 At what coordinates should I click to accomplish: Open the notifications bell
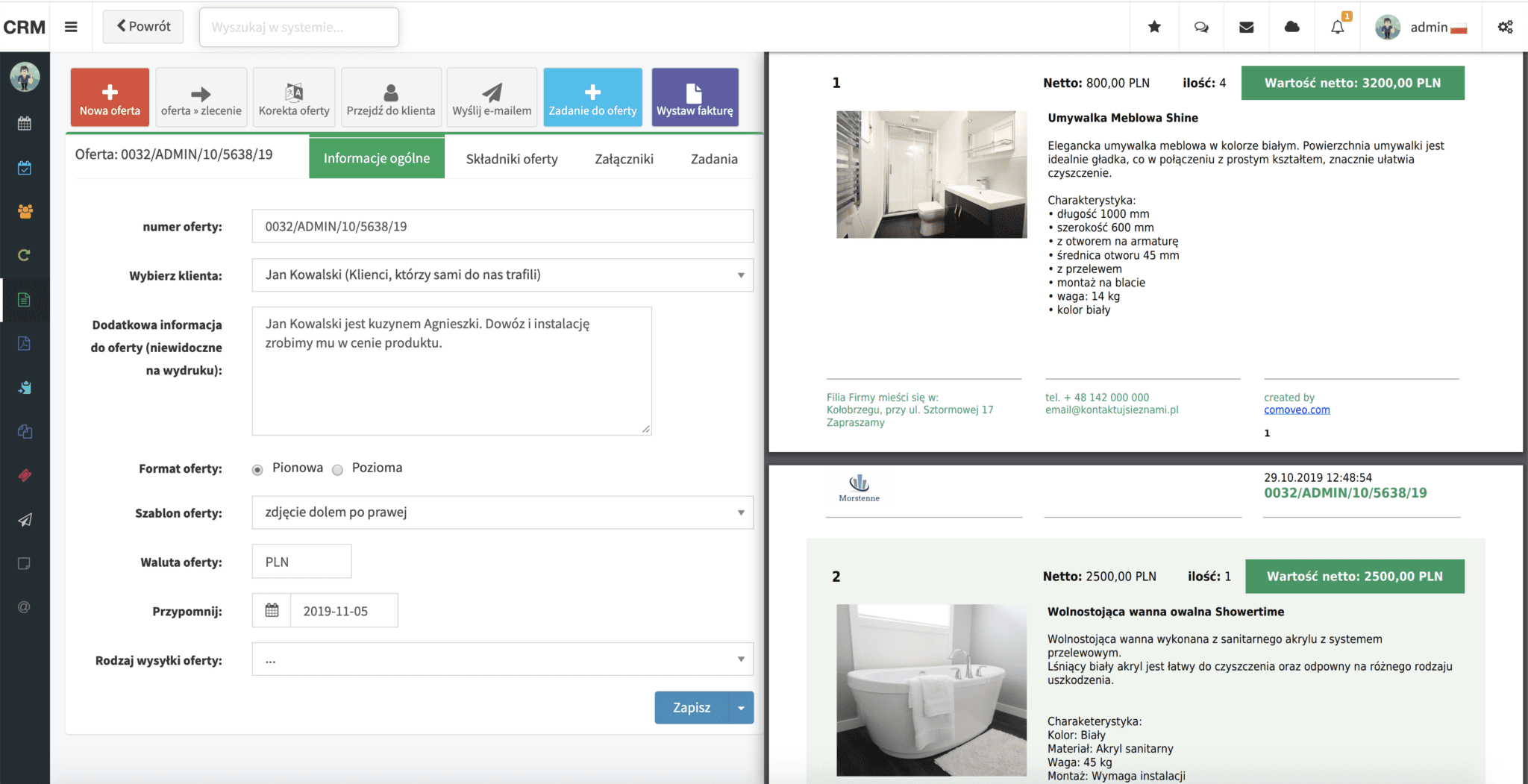1338,27
